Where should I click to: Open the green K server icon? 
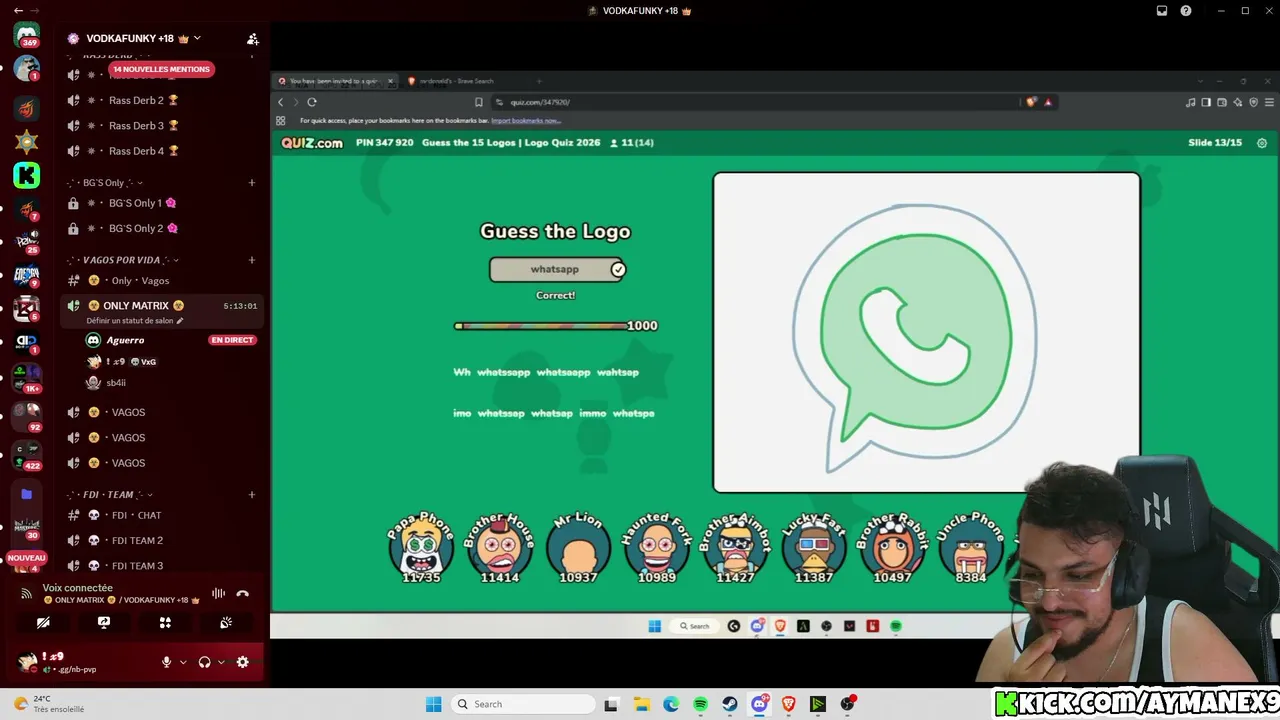[27, 176]
